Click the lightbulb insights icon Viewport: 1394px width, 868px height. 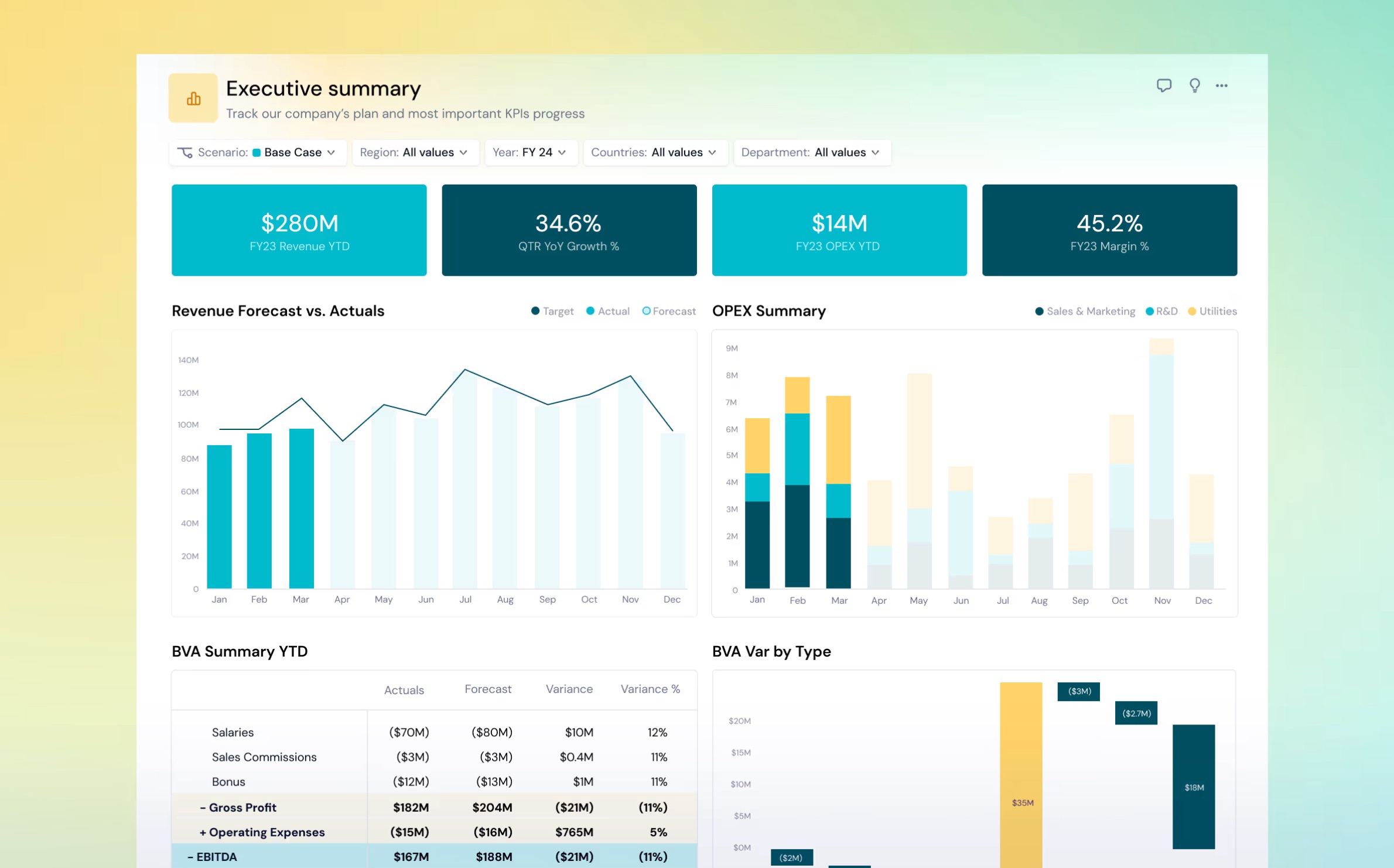tap(1194, 86)
